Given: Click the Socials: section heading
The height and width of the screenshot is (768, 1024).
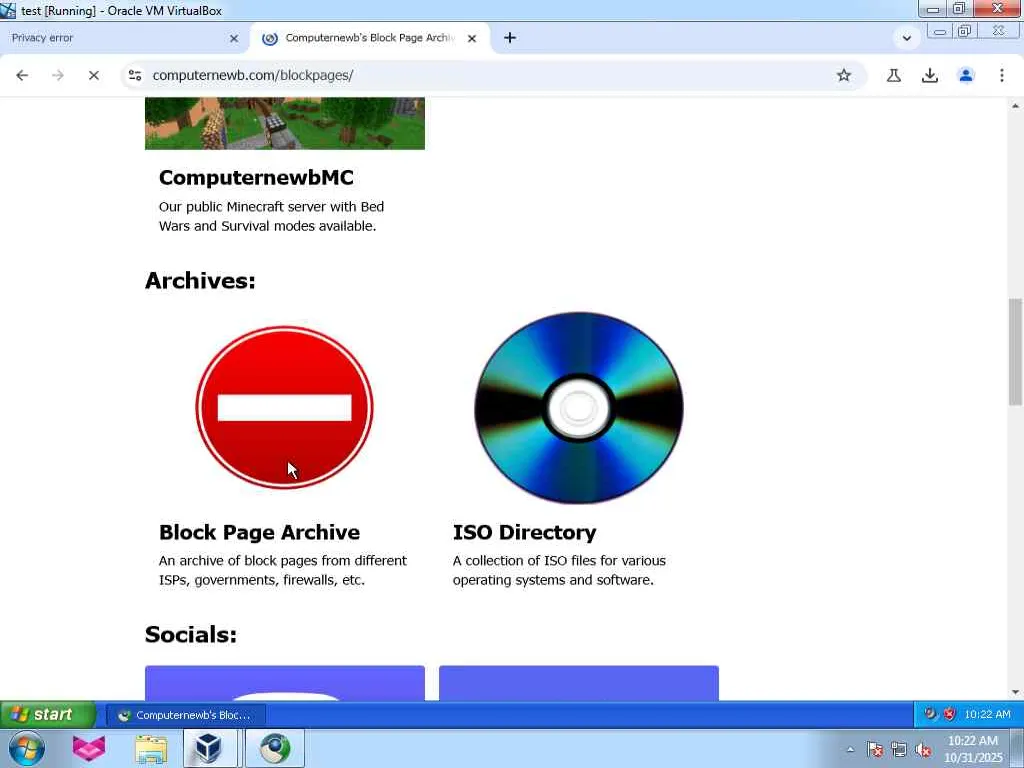Looking at the screenshot, I should point(191,634).
